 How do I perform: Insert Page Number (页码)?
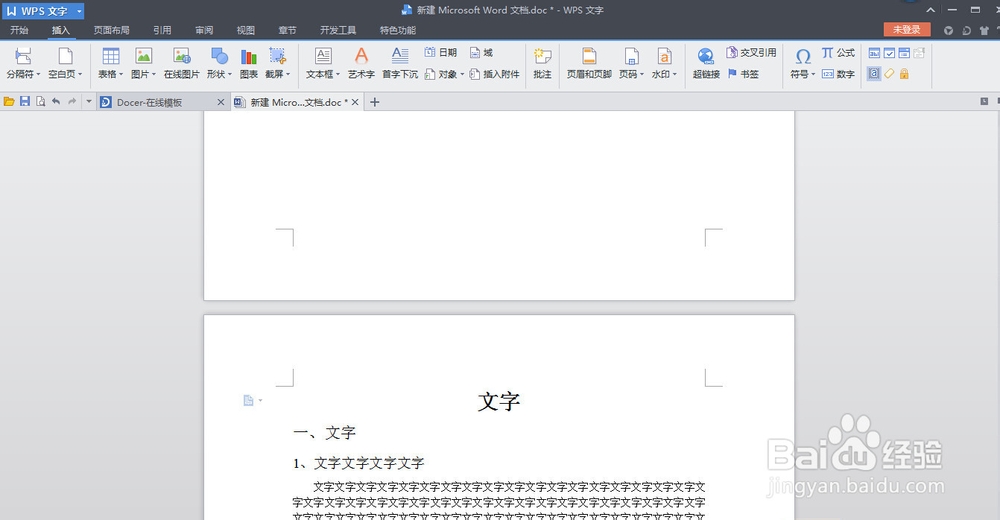(631, 63)
